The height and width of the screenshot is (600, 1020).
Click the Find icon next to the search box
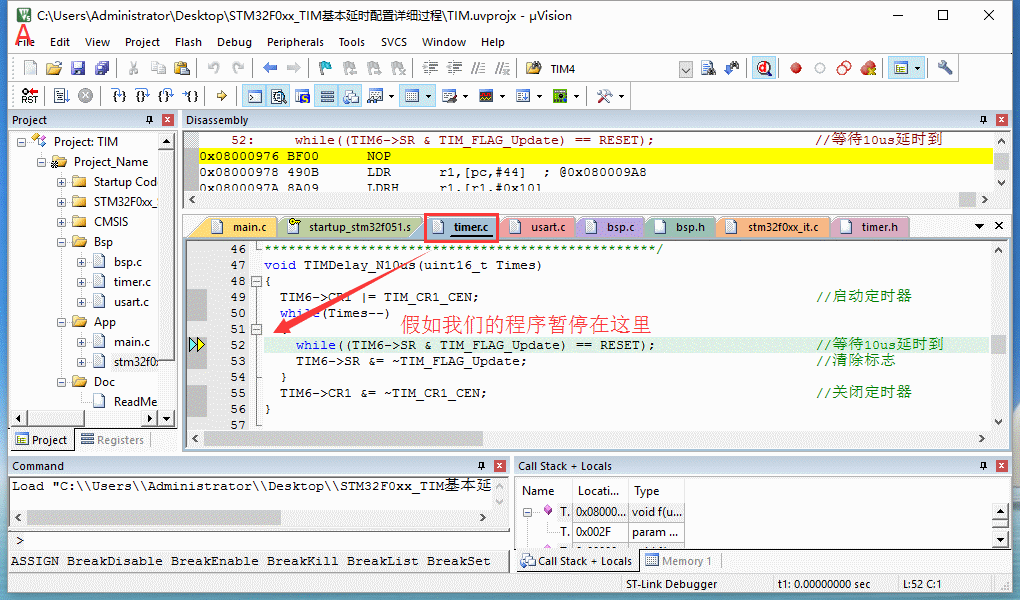click(708, 68)
